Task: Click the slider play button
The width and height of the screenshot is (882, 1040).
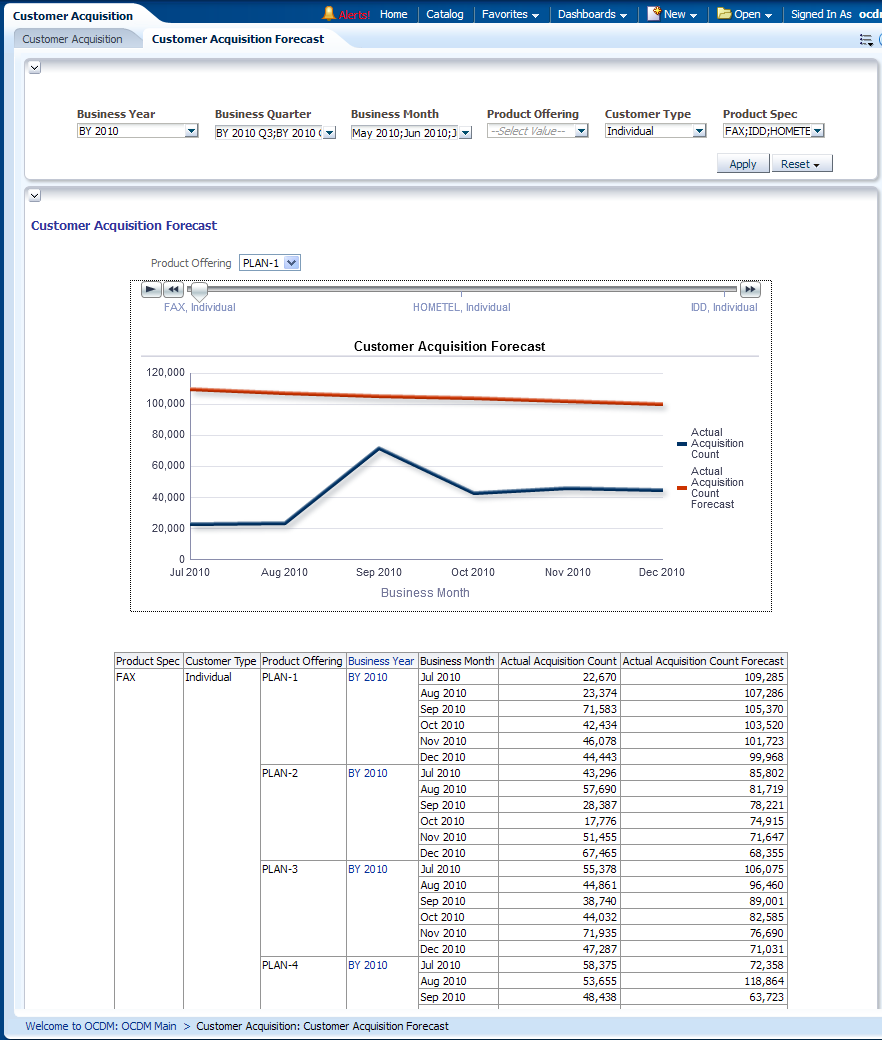Action: pyautogui.click(x=151, y=290)
